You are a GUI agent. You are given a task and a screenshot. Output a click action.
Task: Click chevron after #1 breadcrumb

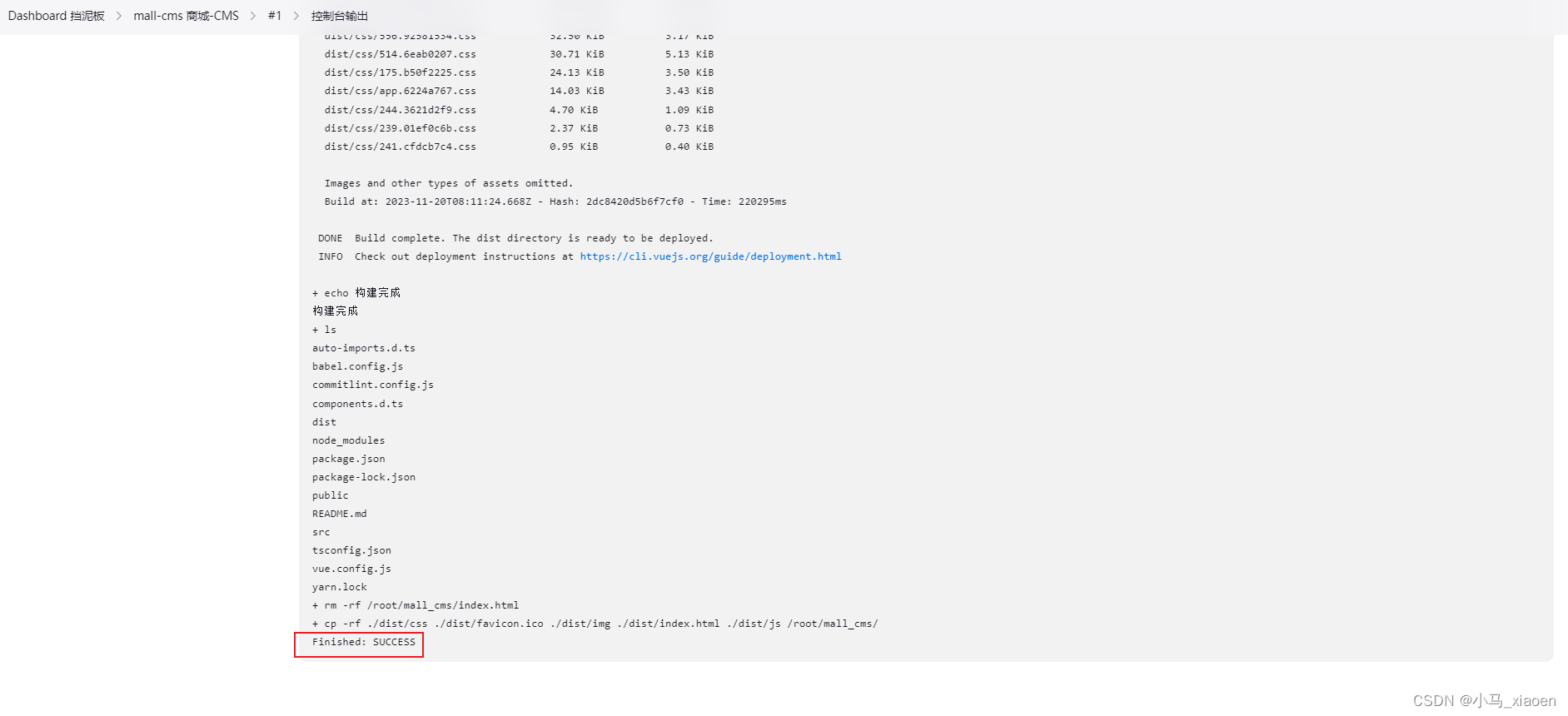point(296,16)
